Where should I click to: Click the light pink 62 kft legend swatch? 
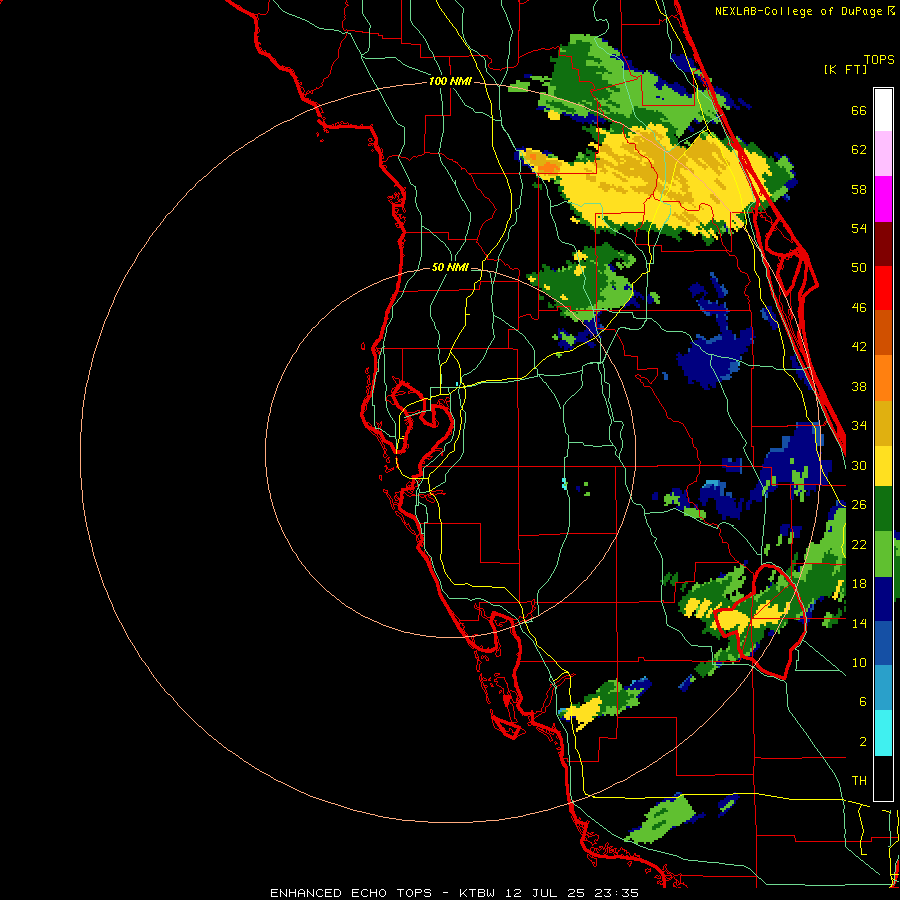pos(883,154)
